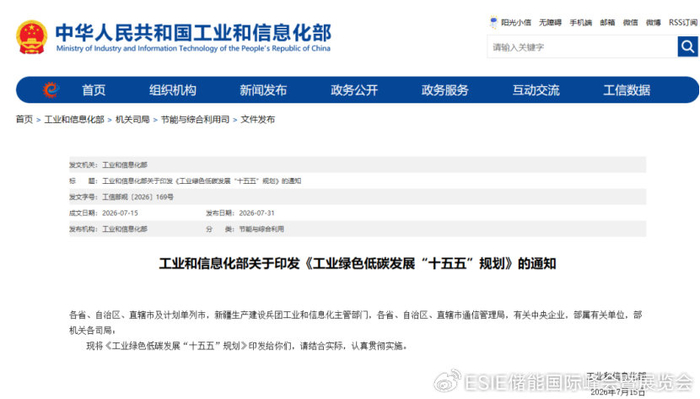700x399 pixels.
Task: Click the swirl icon in navigation bar
Action: (51, 90)
